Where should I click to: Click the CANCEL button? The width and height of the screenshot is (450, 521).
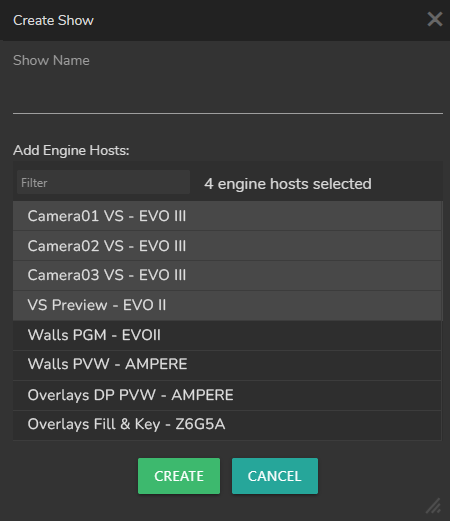[275, 476]
